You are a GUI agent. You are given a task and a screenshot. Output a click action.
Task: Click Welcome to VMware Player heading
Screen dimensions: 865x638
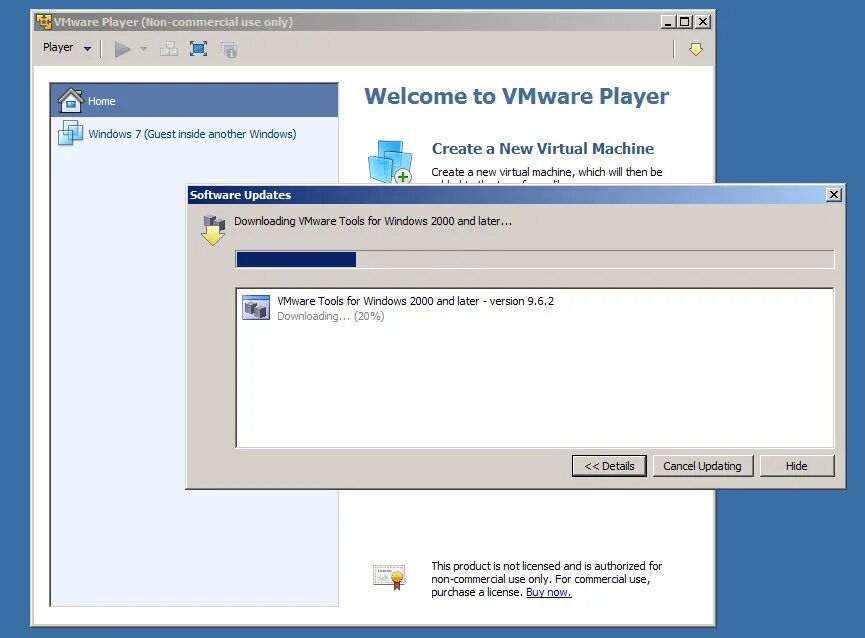pyautogui.click(x=516, y=96)
